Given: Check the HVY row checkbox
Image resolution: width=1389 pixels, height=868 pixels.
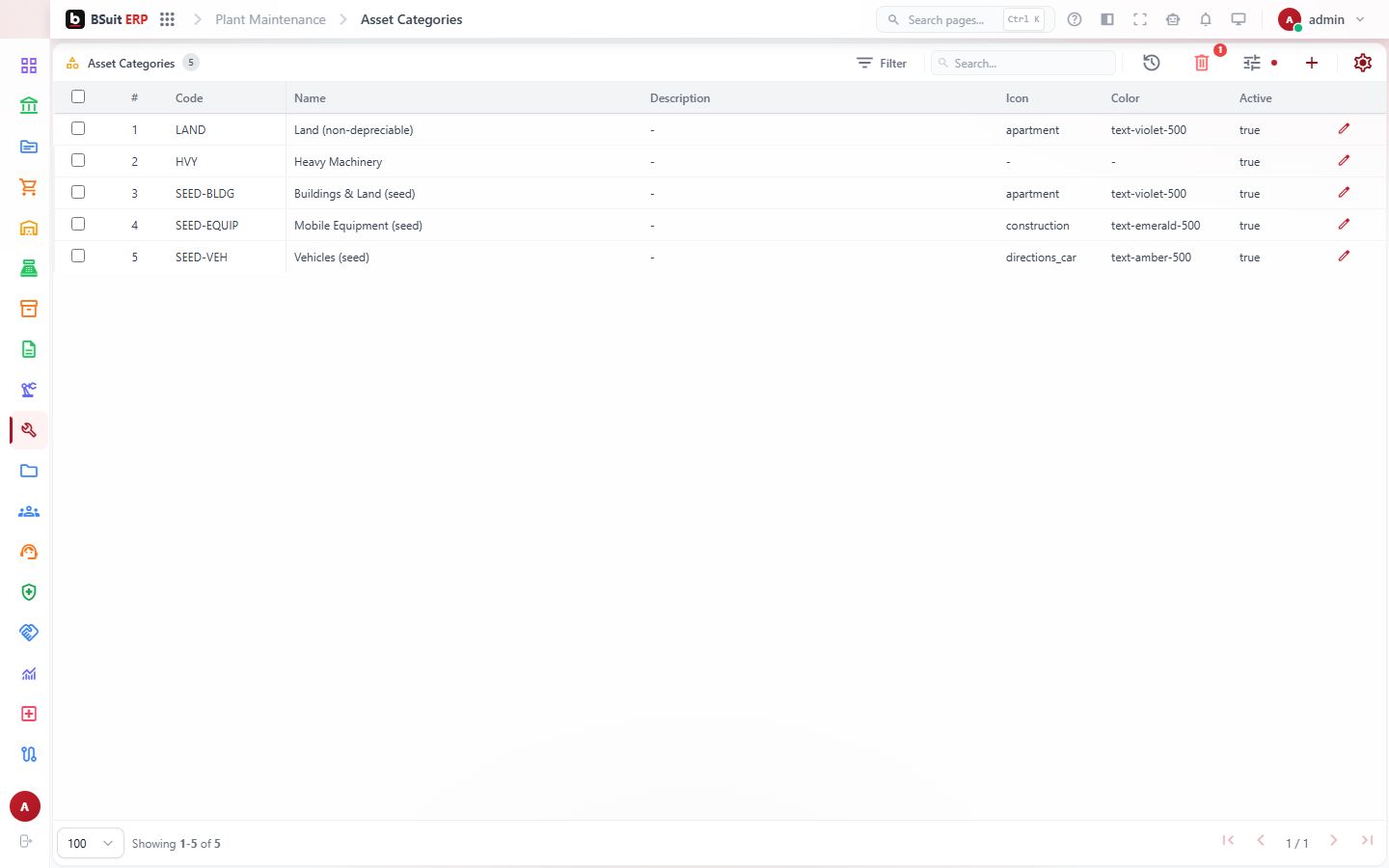Looking at the screenshot, I should [x=78, y=160].
